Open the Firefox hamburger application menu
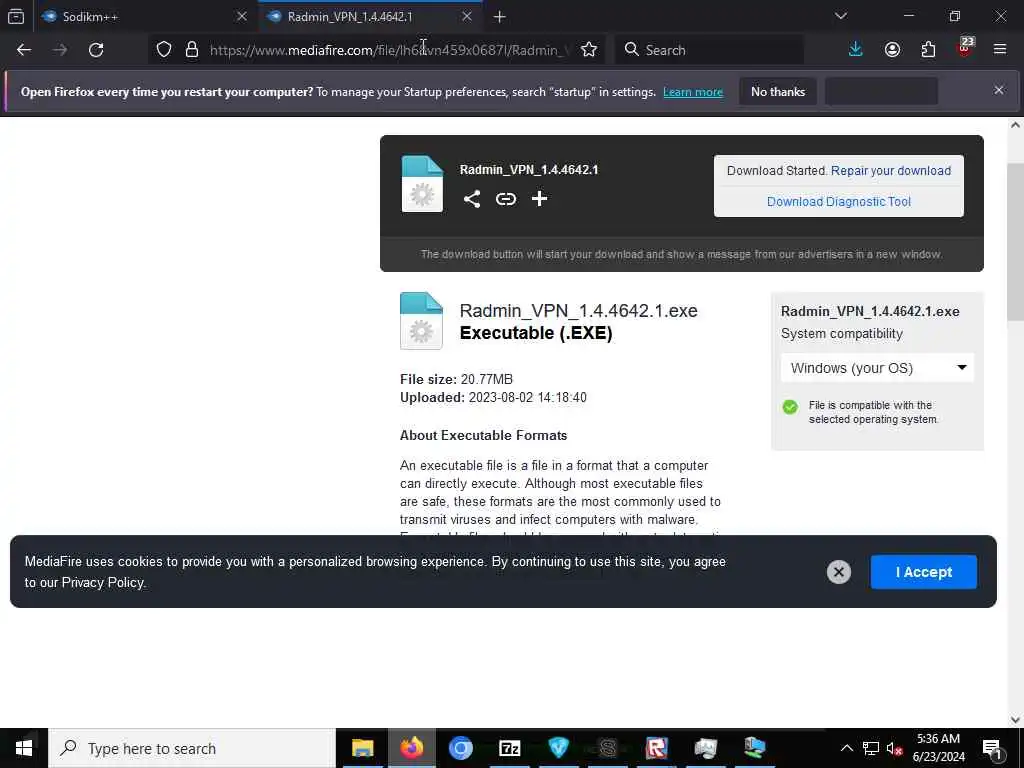This screenshot has height=768, width=1024. coord(1000,50)
